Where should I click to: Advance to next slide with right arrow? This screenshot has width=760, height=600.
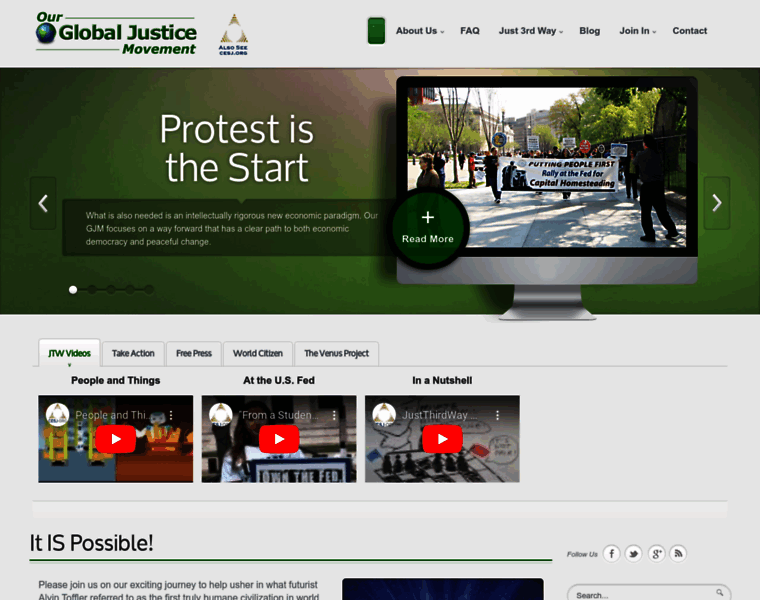pos(717,203)
